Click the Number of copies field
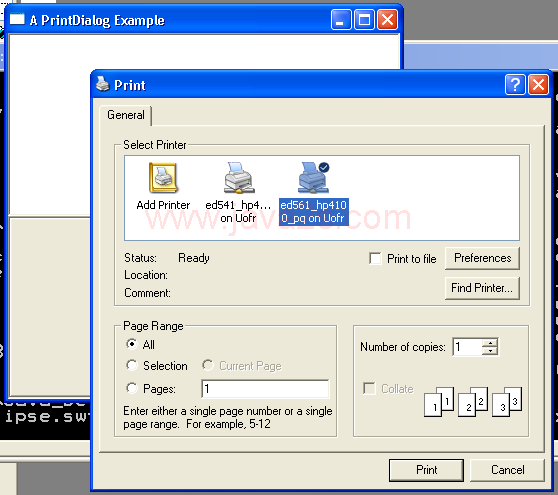The height and width of the screenshot is (495, 558). tap(468, 347)
